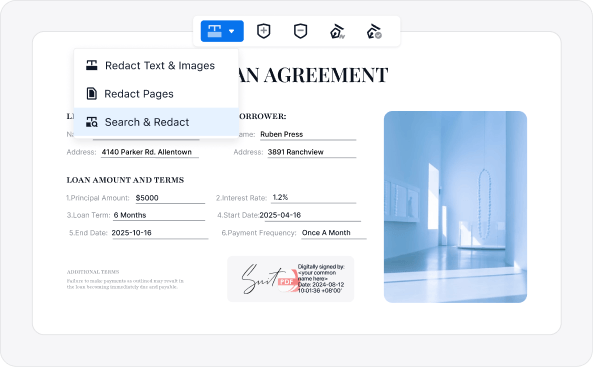The image size is (593, 367).
Task: Click the eraser with checkmark icon
Action: pos(374,31)
